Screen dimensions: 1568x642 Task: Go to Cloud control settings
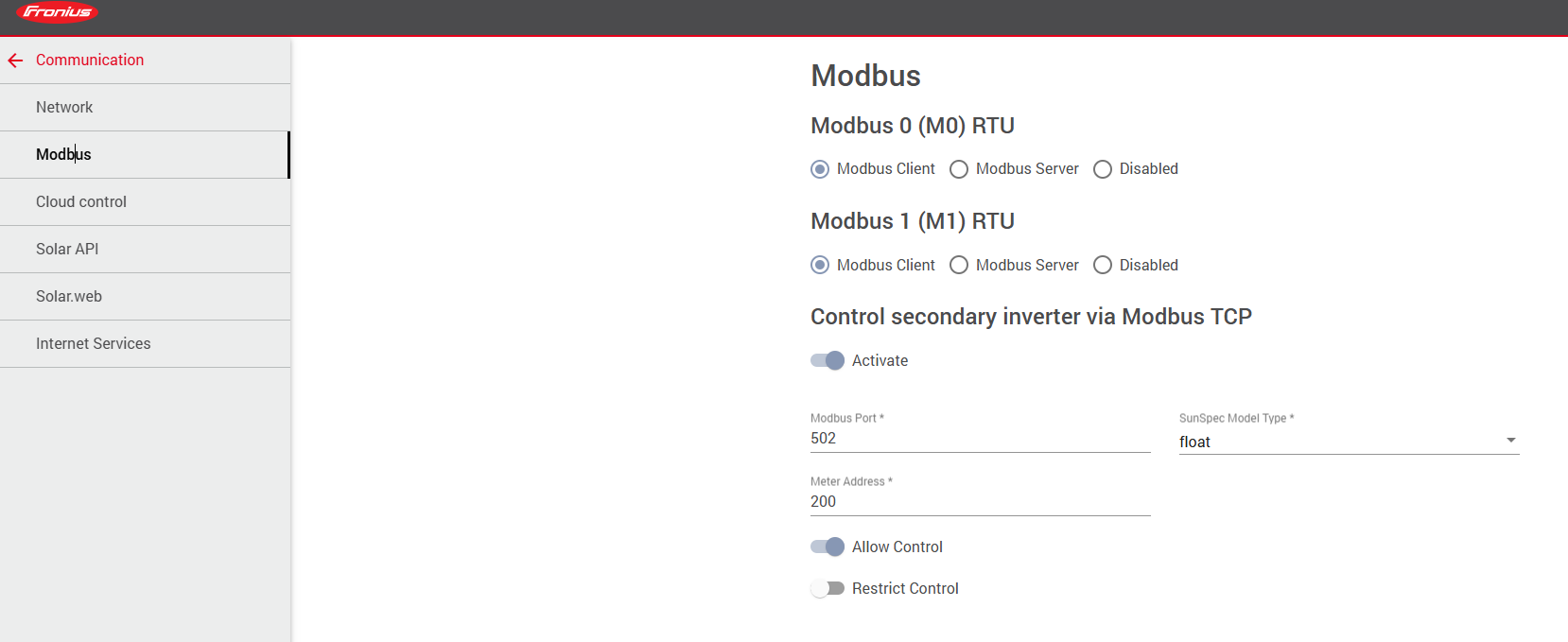[81, 202]
